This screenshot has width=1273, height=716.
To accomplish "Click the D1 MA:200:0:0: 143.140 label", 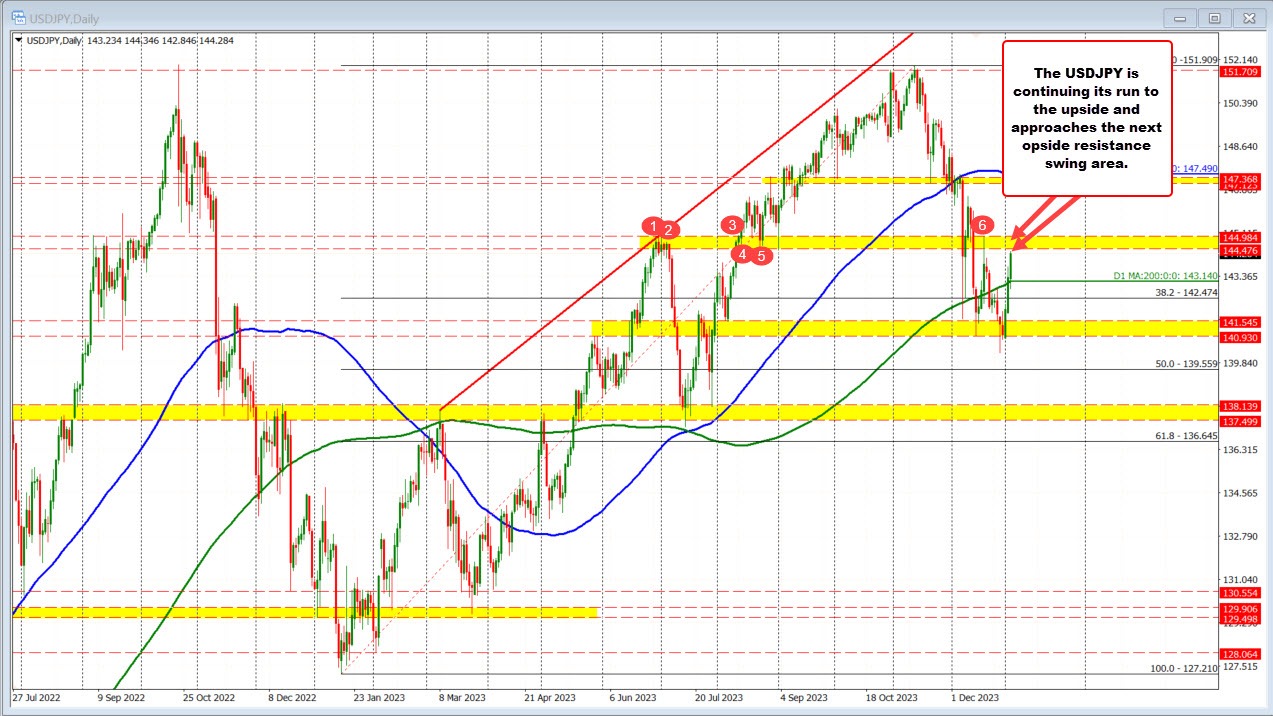I will point(1165,275).
